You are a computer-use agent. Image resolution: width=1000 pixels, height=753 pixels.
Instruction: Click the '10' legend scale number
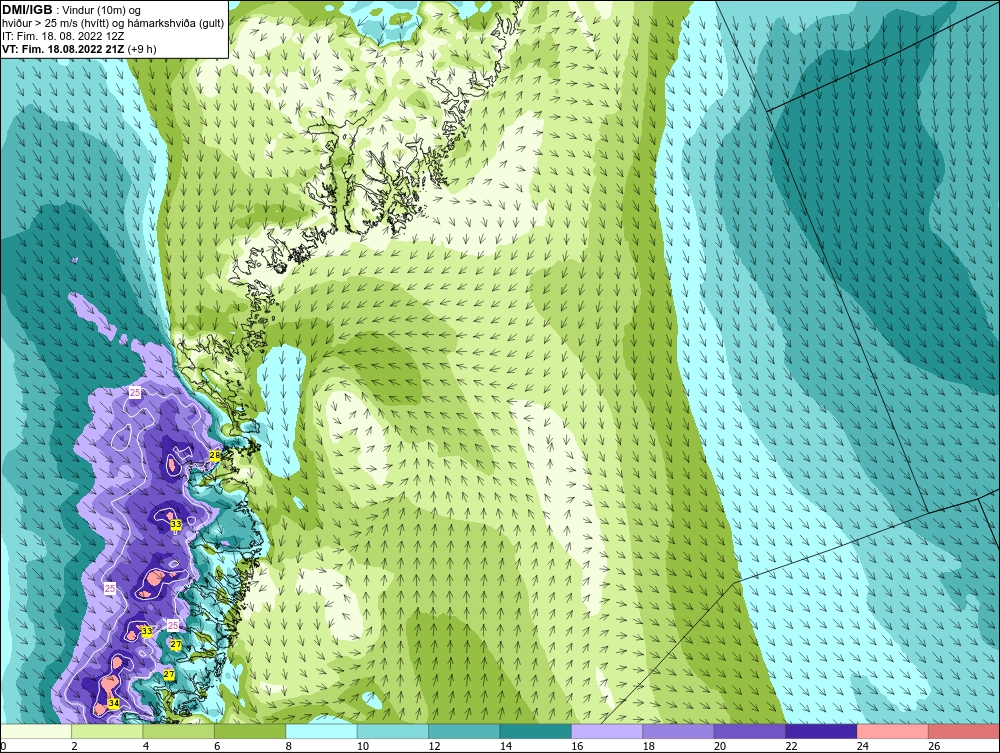[363, 746]
